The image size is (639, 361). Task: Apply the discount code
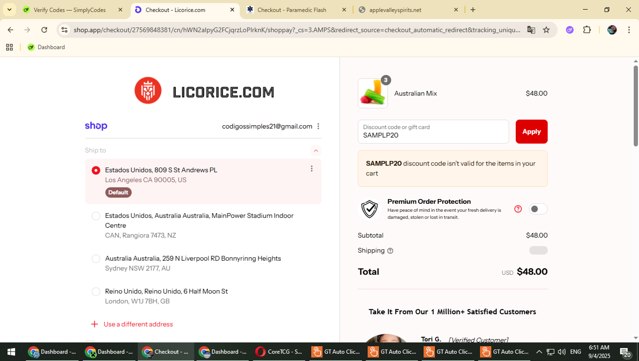(x=531, y=132)
